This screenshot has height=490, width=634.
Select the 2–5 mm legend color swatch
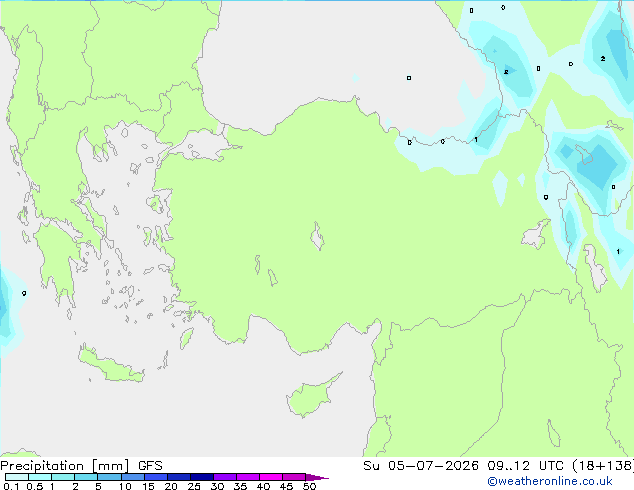pos(86,477)
